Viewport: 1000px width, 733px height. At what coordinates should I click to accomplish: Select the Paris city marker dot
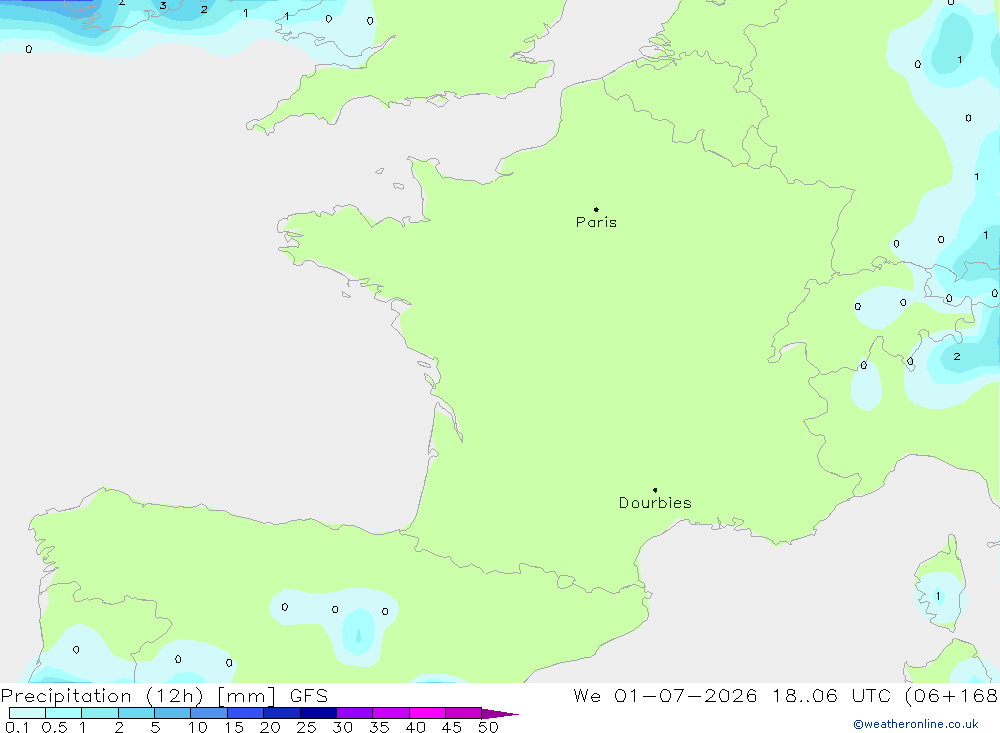click(x=596, y=209)
